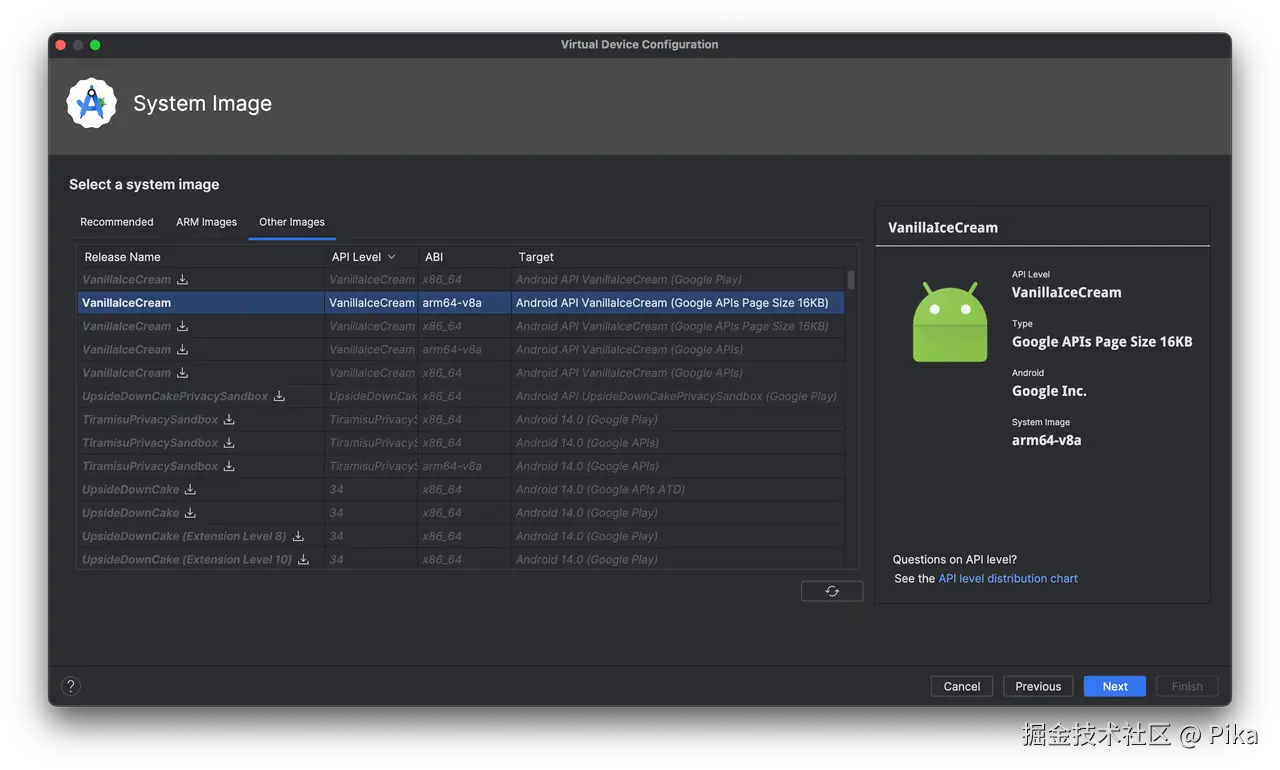The image size is (1280, 770).
Task: Click target 'Android API VanillaIceCream (Google Play)'
Action: (x=629, y=280)
